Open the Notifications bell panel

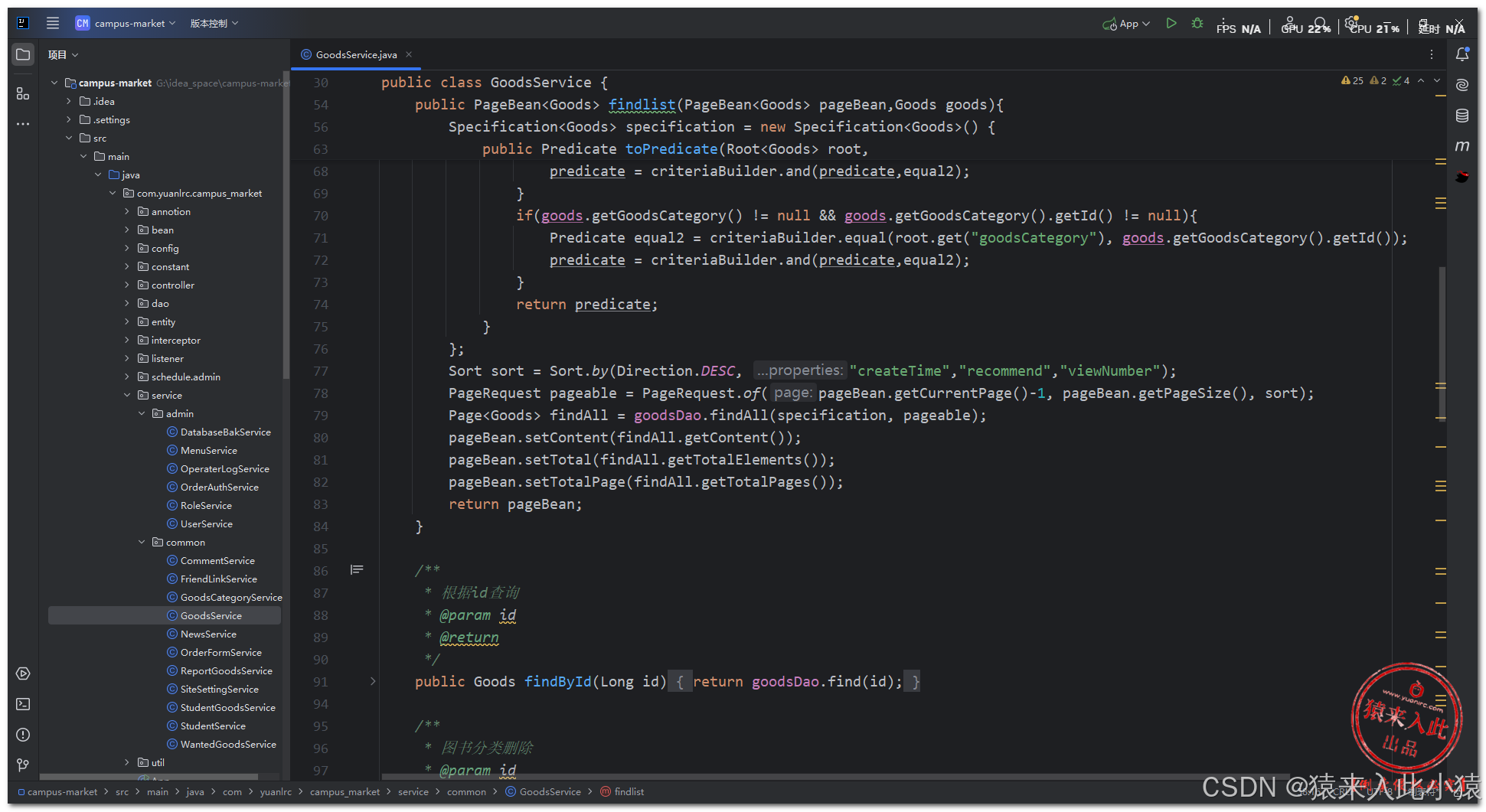pos(1462,54)
